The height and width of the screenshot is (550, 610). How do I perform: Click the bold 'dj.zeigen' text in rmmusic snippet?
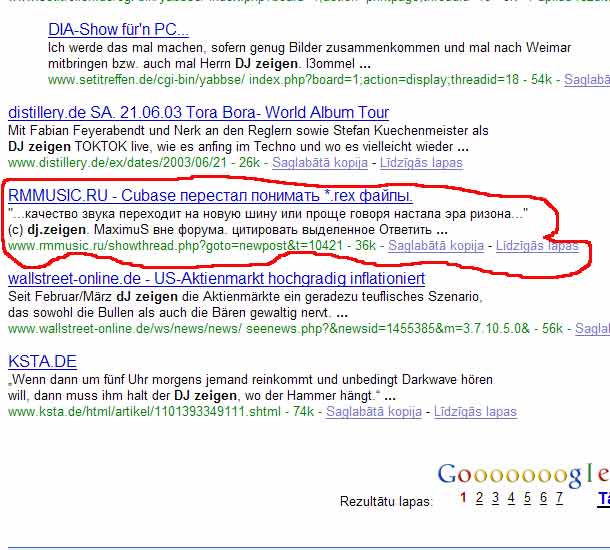(57, 229)
